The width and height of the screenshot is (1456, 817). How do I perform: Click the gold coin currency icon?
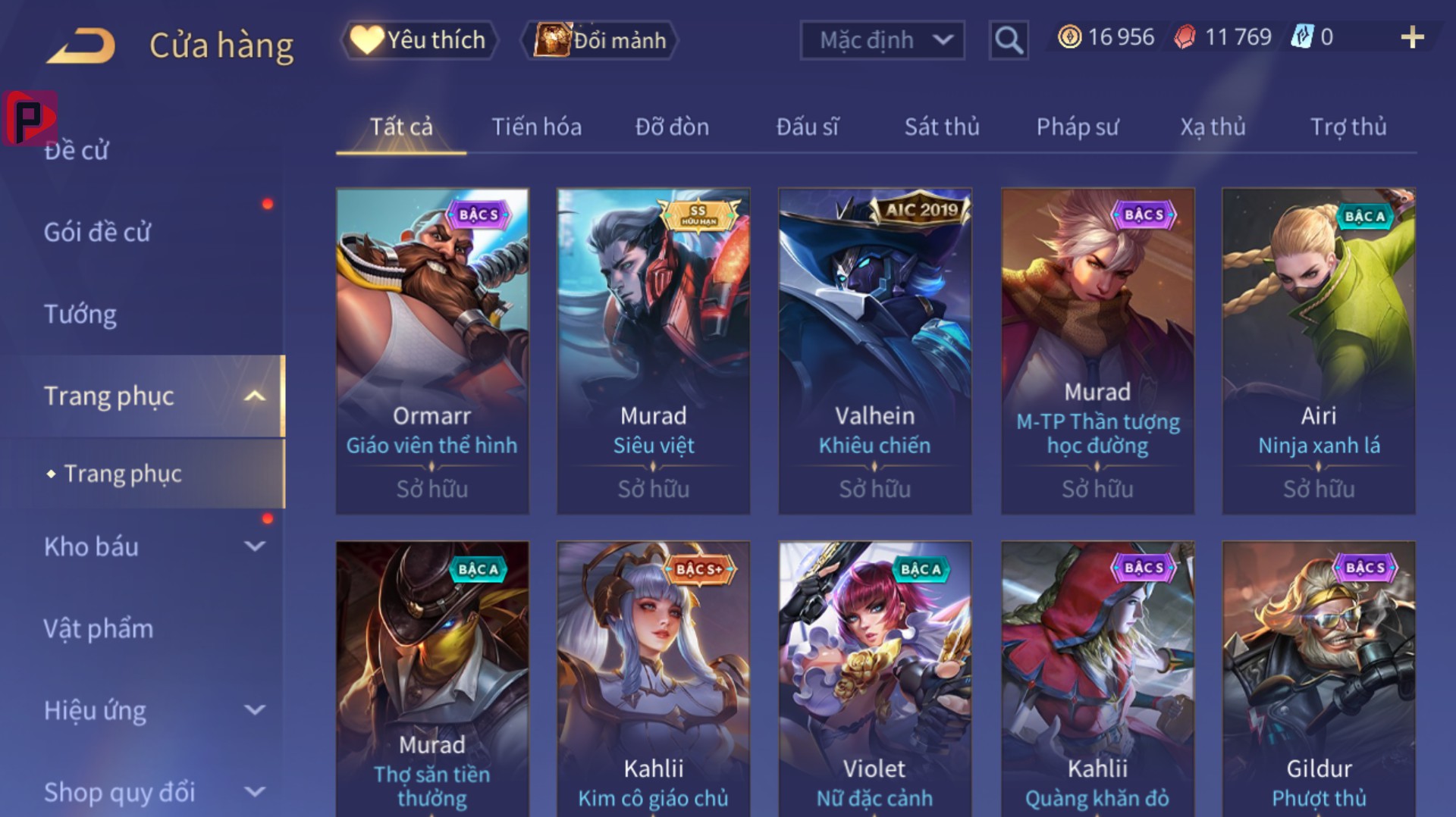[1069, 37]
